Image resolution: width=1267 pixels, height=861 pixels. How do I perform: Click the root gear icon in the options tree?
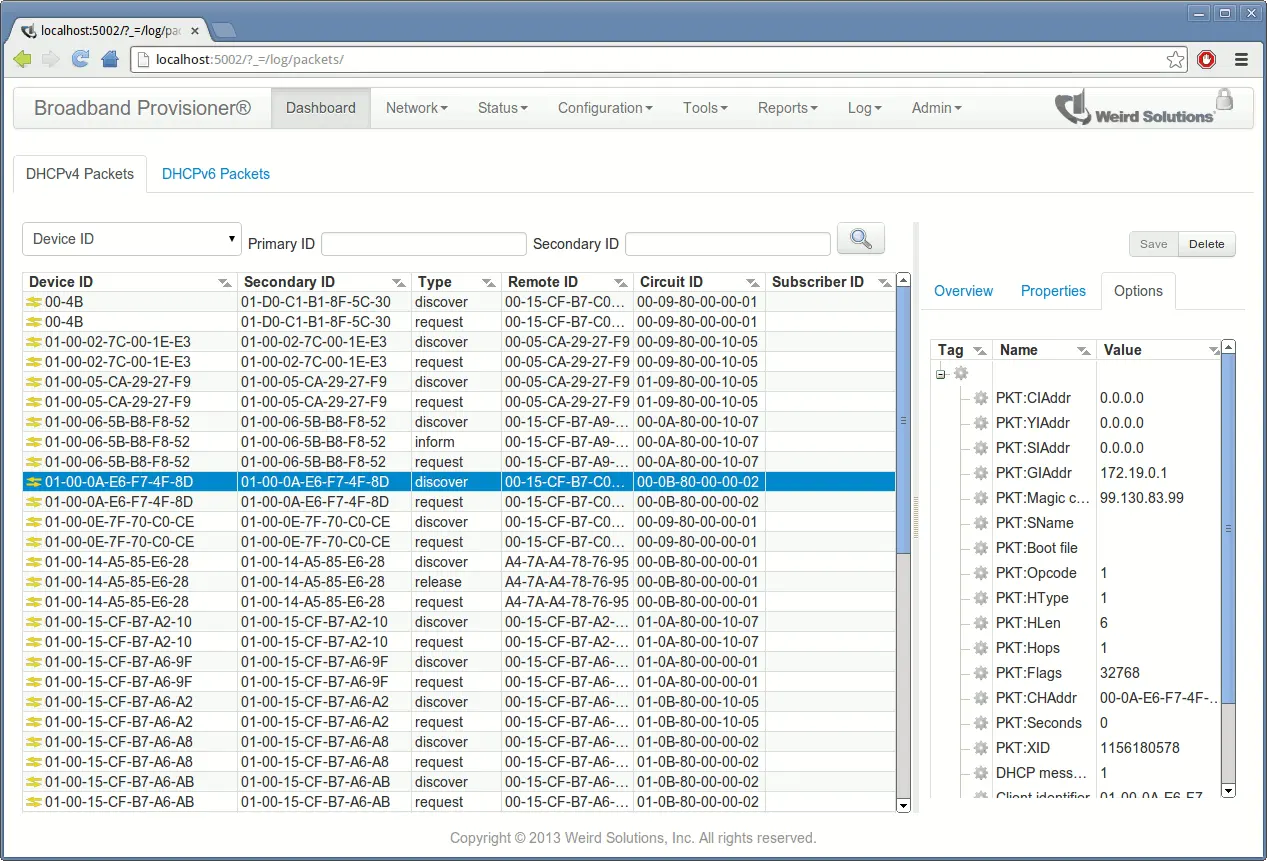(960, 372)
